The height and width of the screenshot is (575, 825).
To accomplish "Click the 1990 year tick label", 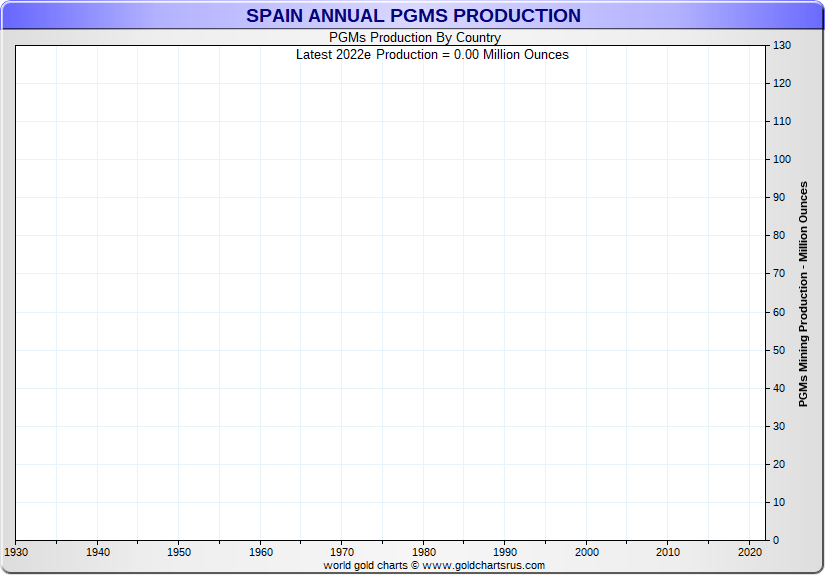I will (504, 552).
